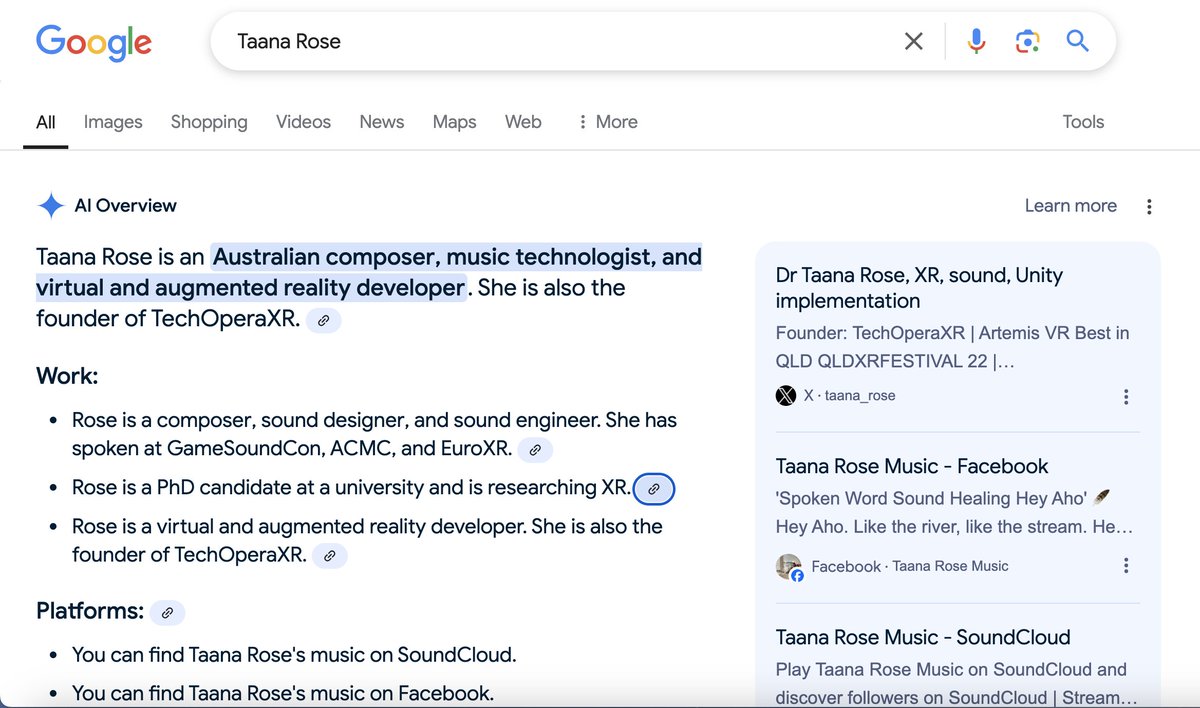Switch to the Images tab
The image size is (1200, 708).
tap(112, 121)
